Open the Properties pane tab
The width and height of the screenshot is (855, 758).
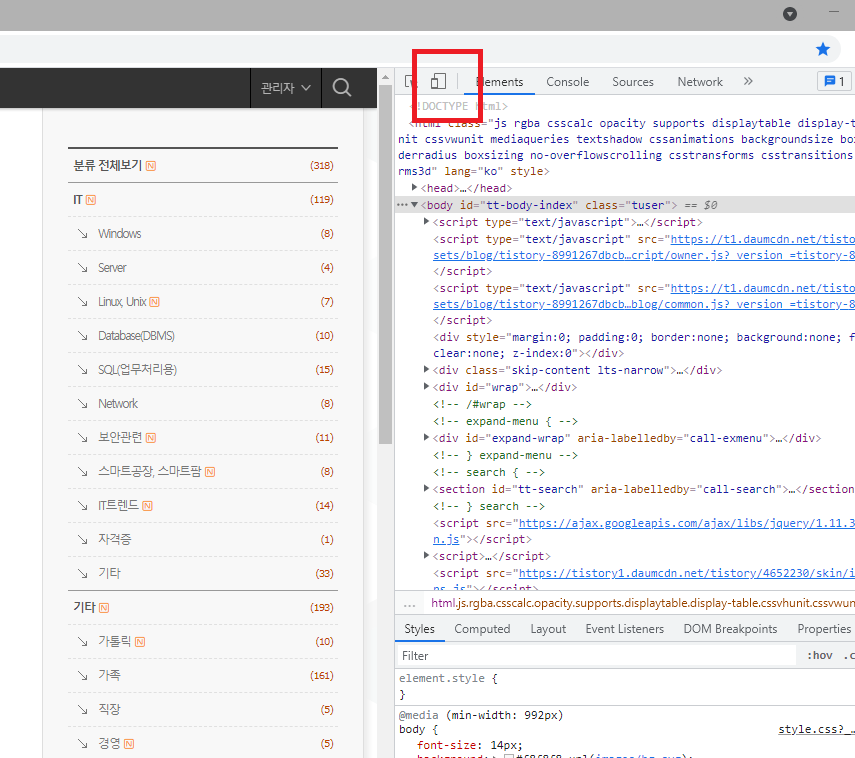click(823, 629)
